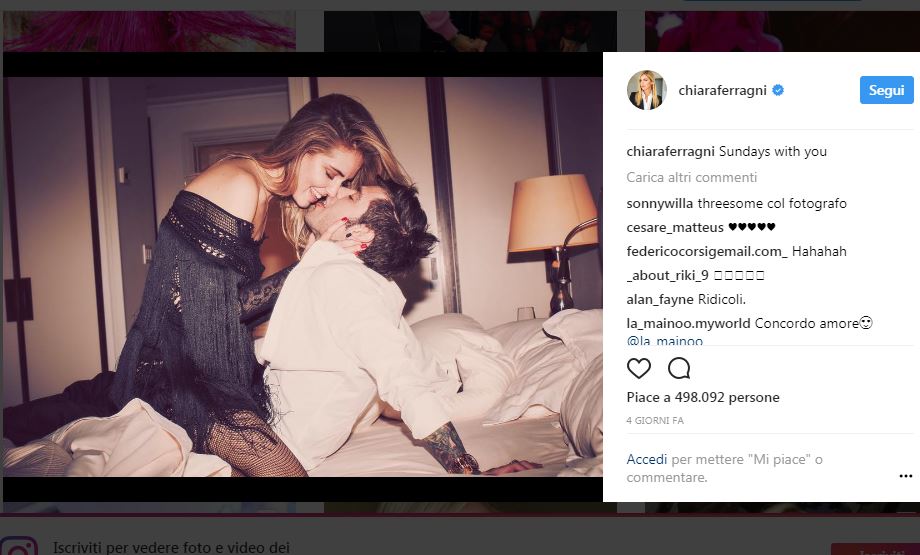Click the Instagram logo in the bottom banner
This screenshot has height=555, width=920.
19,548
